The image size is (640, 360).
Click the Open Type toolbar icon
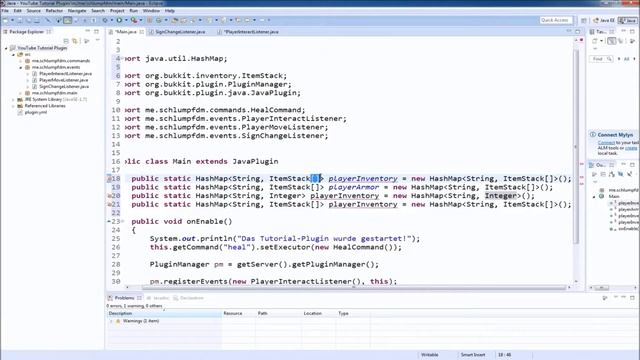coord(175,20)
